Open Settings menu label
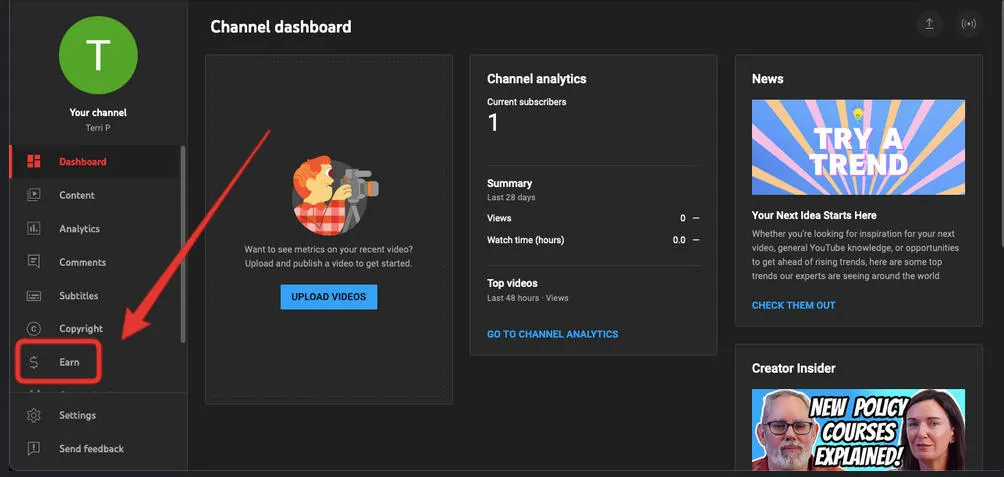 click(77, 416)
